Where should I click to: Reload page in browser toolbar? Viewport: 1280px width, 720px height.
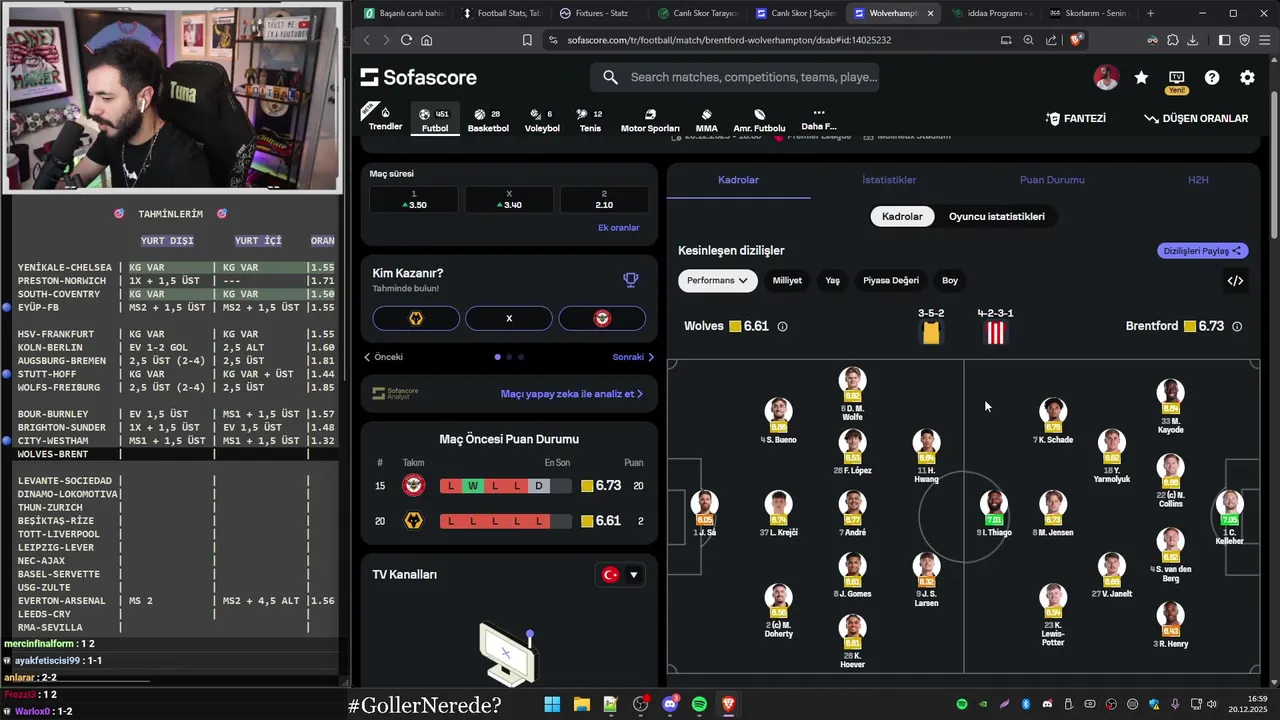click(x=406, y=40)
